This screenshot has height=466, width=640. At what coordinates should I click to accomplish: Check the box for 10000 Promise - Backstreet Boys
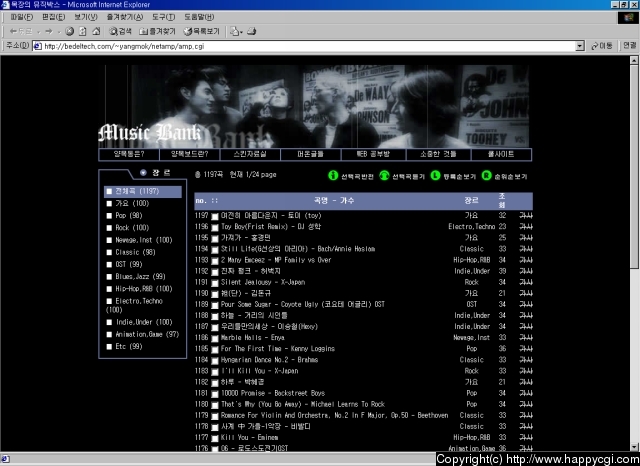215,394
